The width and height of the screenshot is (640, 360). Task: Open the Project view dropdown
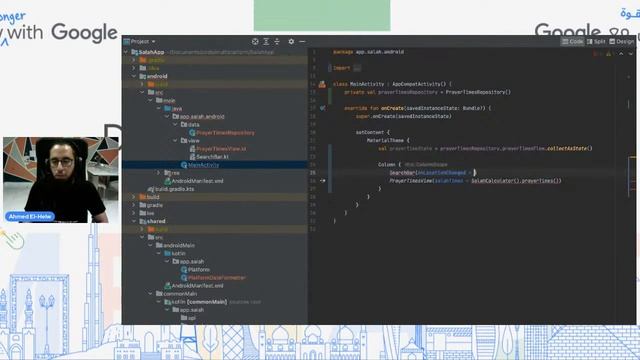pos(140,41)
